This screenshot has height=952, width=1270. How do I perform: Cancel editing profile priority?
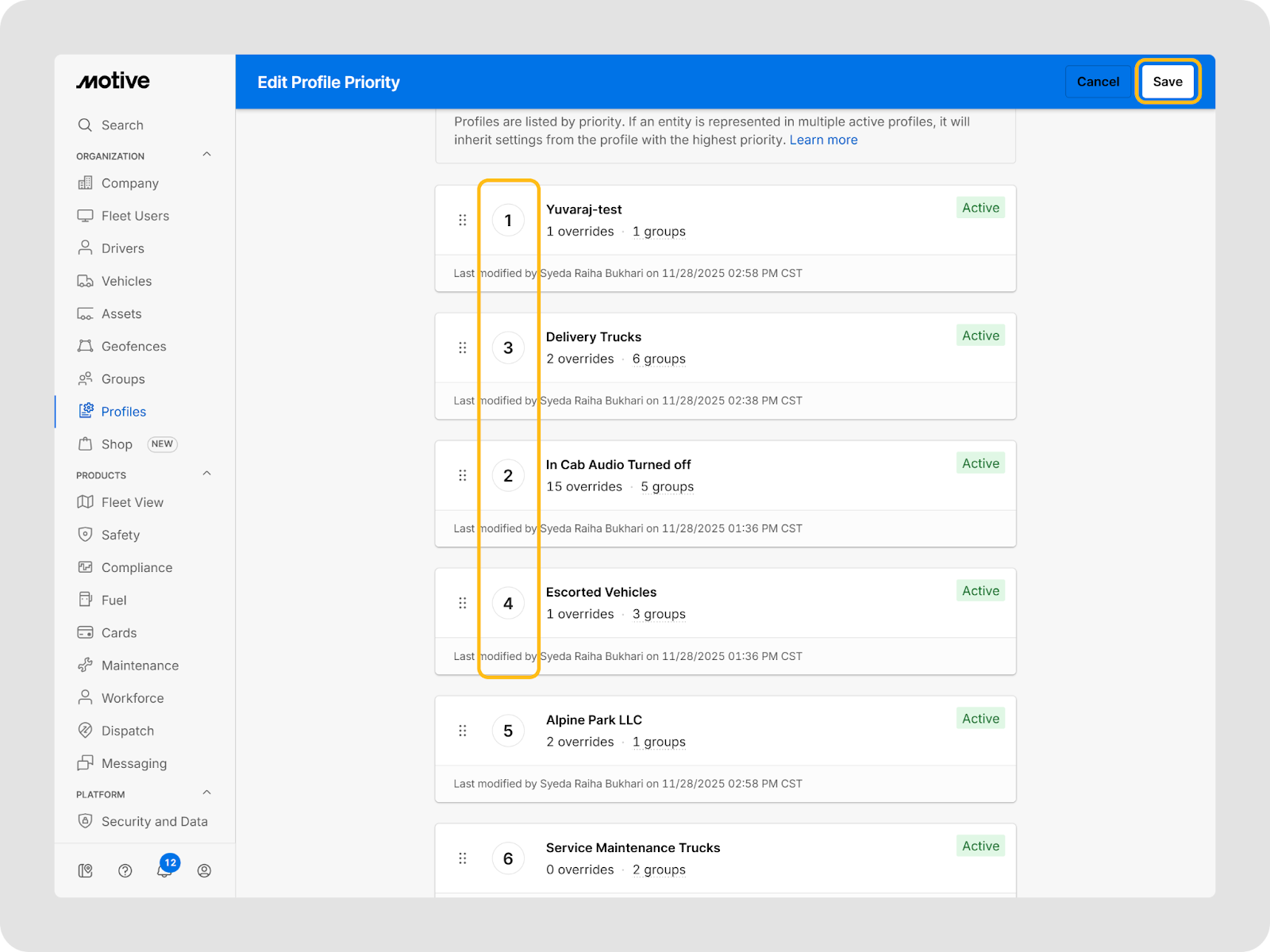(x=1098, y=82)
